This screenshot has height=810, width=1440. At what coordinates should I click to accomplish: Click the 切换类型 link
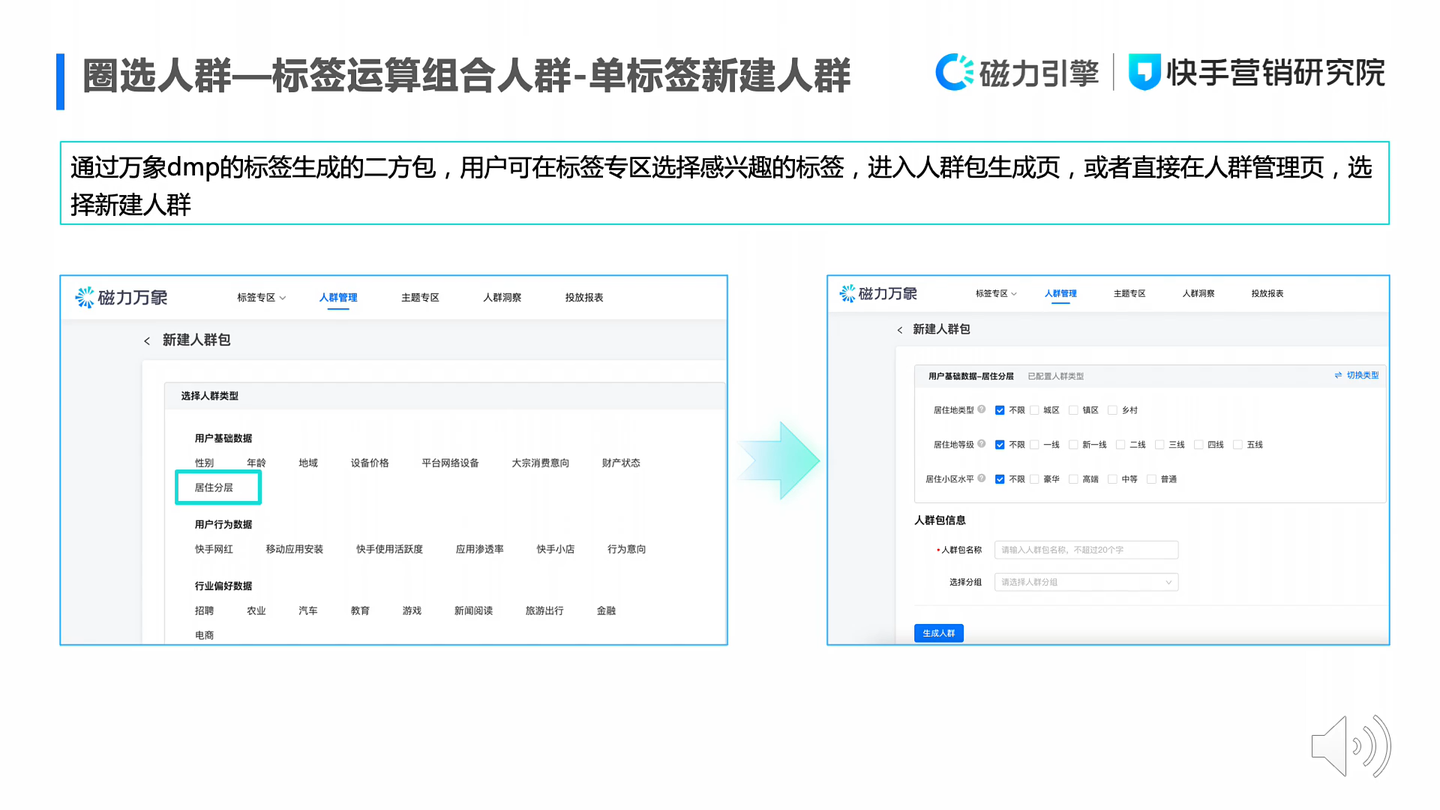(1357, 375)
